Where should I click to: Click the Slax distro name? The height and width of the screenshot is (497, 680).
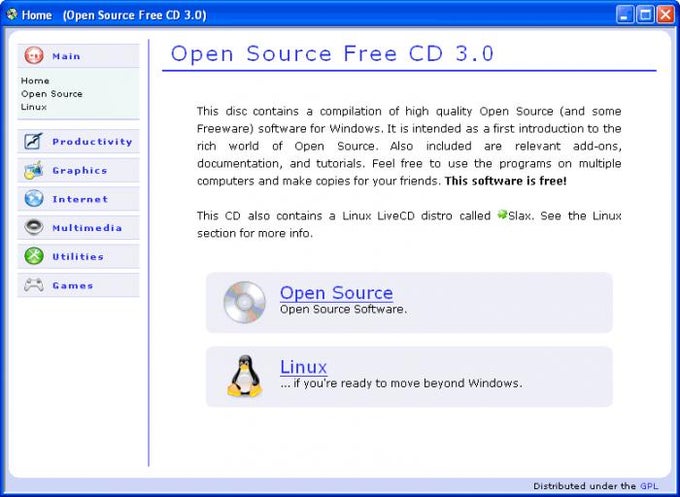pyautogui.click(x=522, y=216)
